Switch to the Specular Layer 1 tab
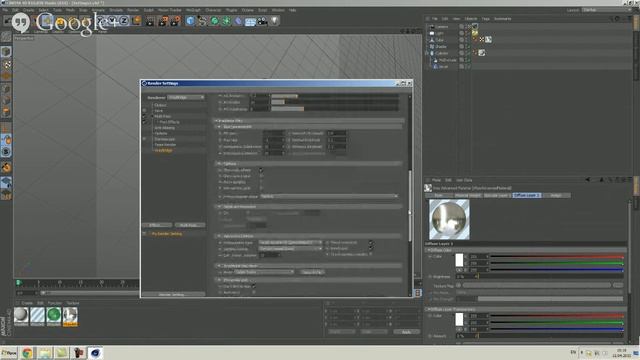640x360 pixels. 497,196
